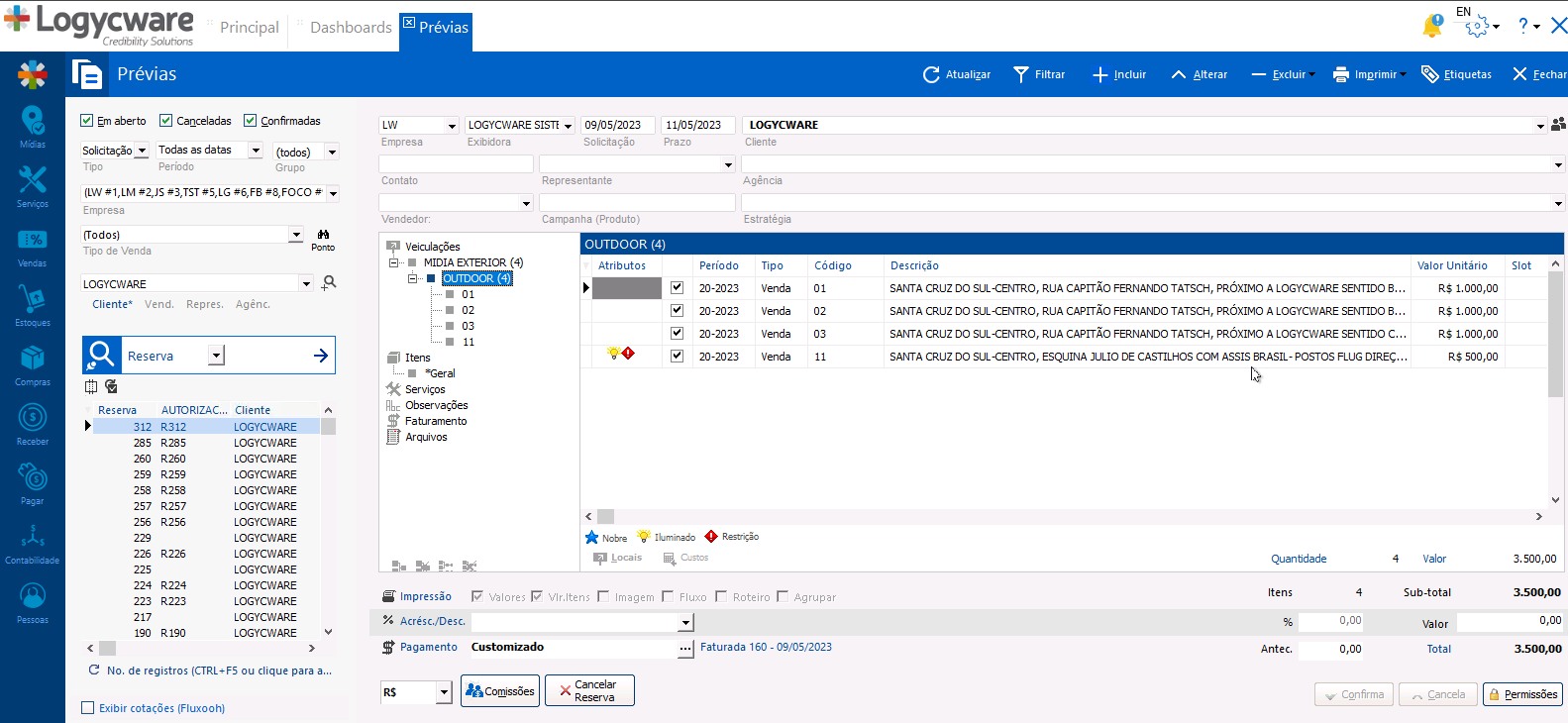The height and width of the screenshot is (723, 1568).
Task: Click the Incluir plus toolbar button
Action: [1119, 74]
